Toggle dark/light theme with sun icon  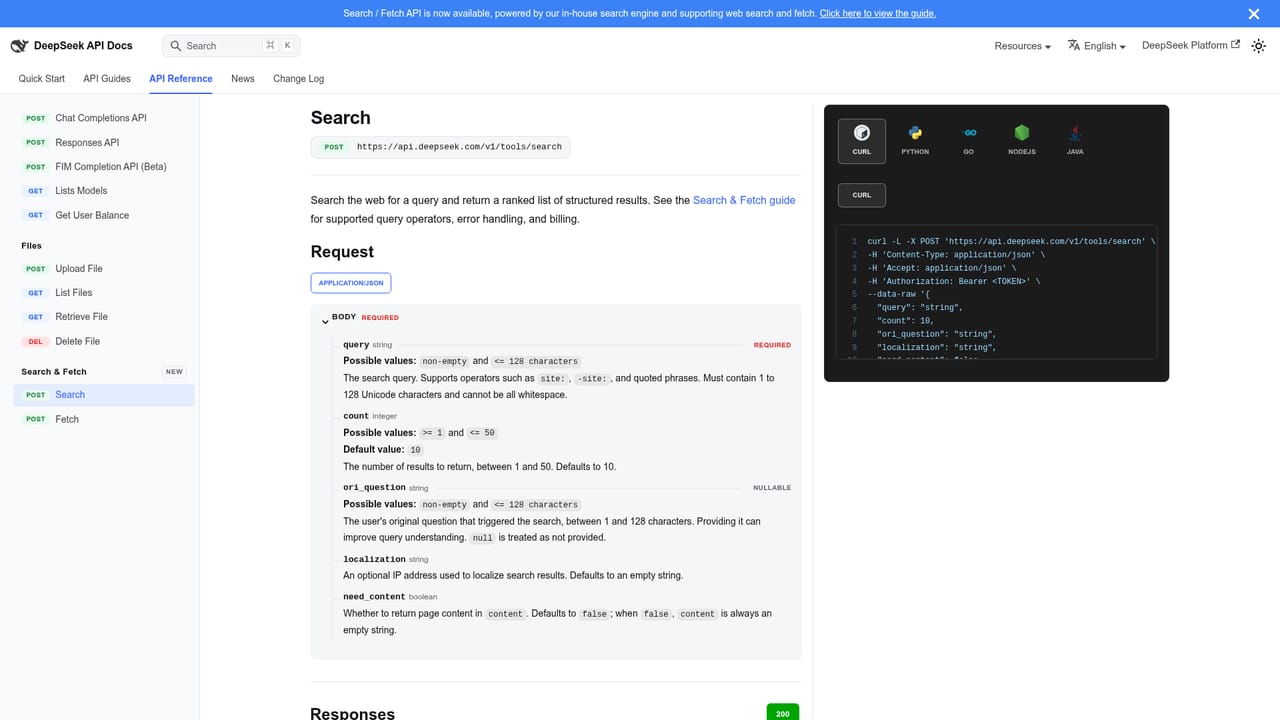click(x=1259, y=46)
